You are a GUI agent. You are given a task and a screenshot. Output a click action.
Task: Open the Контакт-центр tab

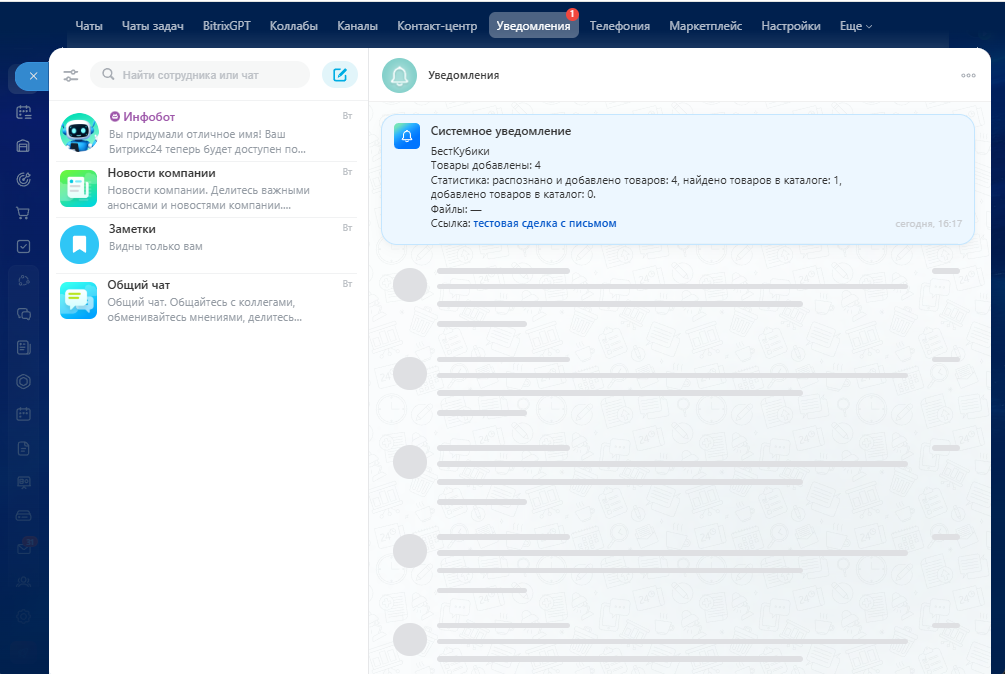tap(436, 26)
